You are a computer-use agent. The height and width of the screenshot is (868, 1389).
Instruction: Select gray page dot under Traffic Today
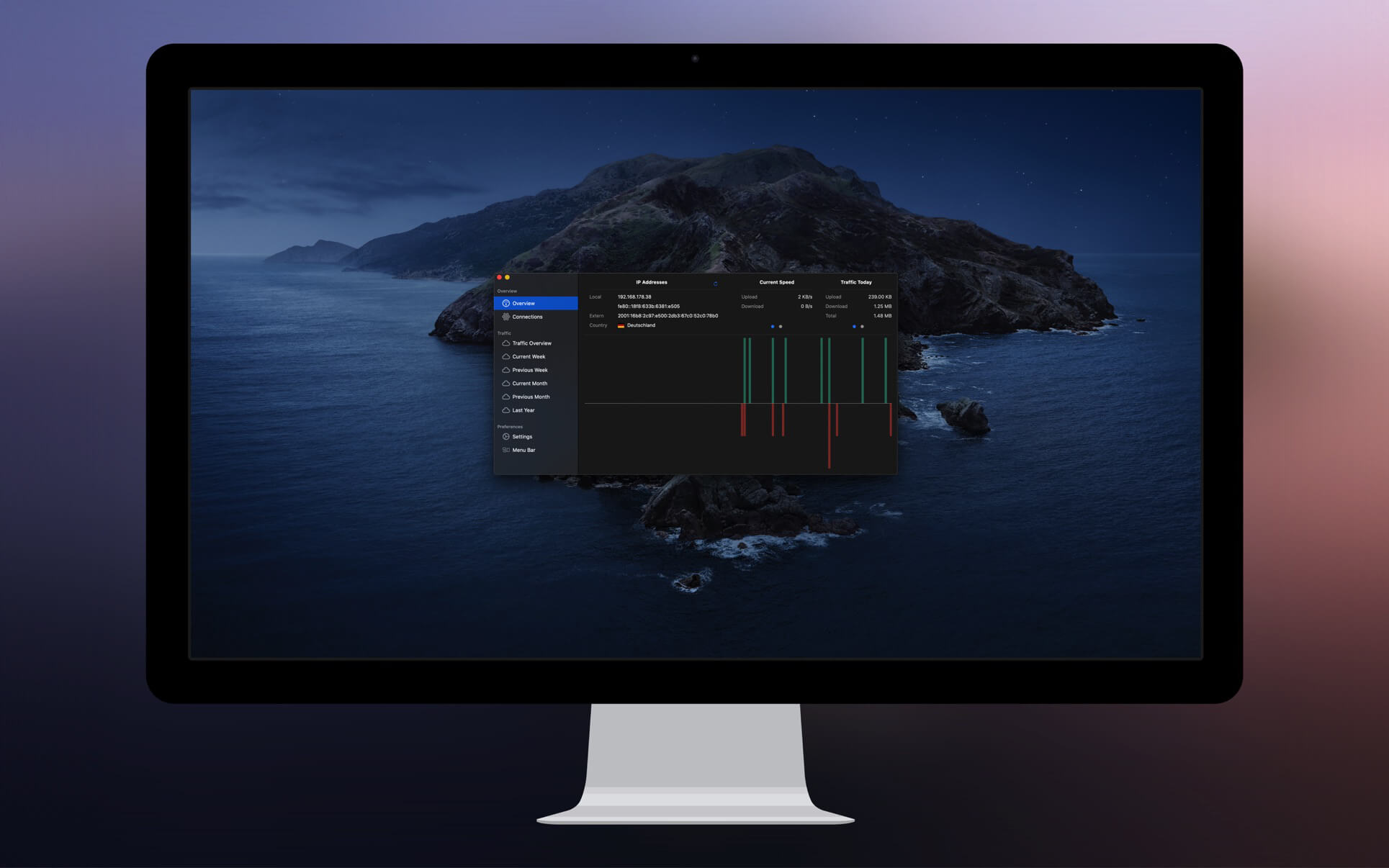tap(862, 327)
